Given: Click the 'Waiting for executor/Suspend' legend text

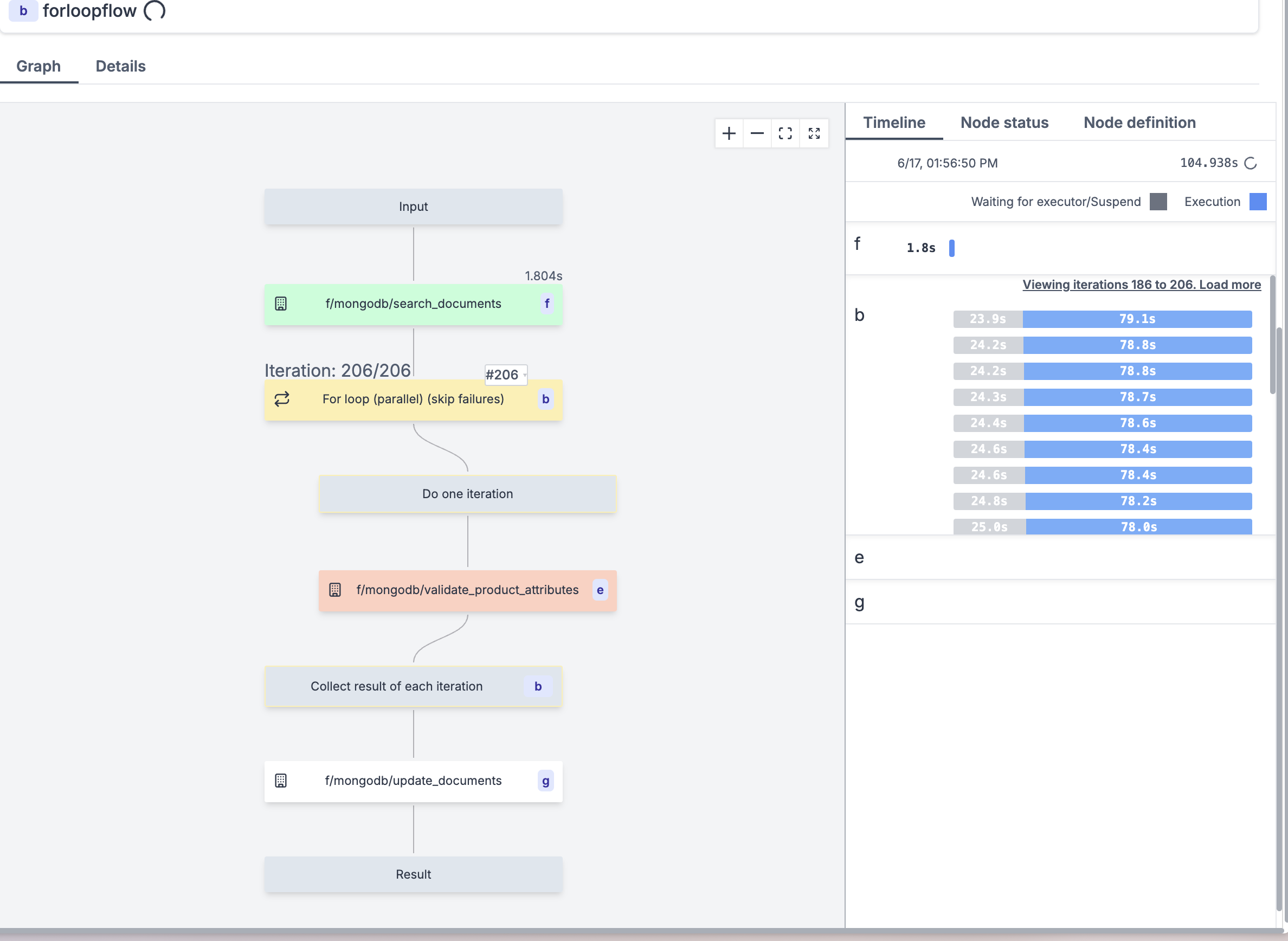Looking at the screenshot, I should click(1055, 202).
